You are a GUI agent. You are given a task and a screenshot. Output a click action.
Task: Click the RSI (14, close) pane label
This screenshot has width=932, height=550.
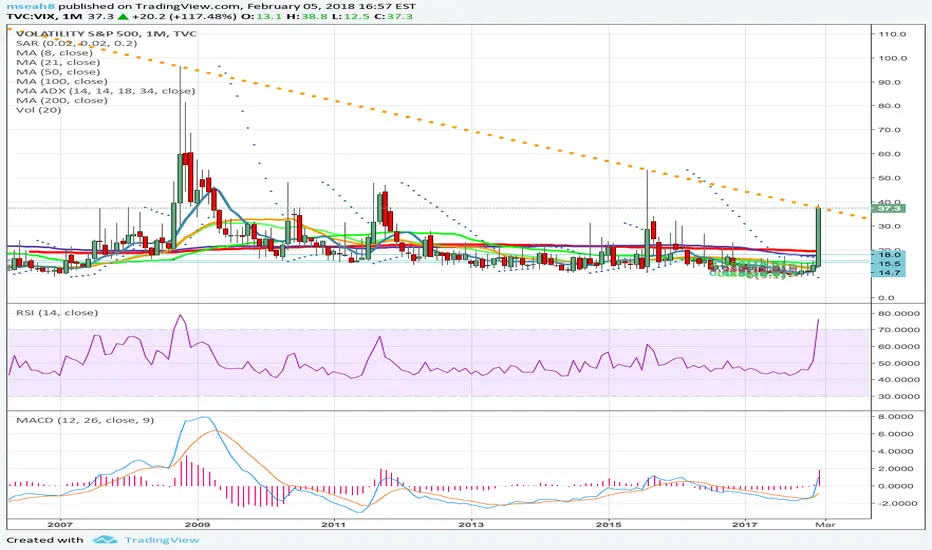pos(57,312)
